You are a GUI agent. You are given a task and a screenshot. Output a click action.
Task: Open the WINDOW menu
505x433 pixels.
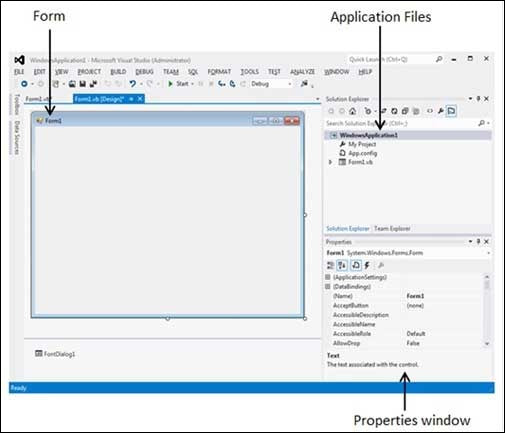(x=337, y=72)
